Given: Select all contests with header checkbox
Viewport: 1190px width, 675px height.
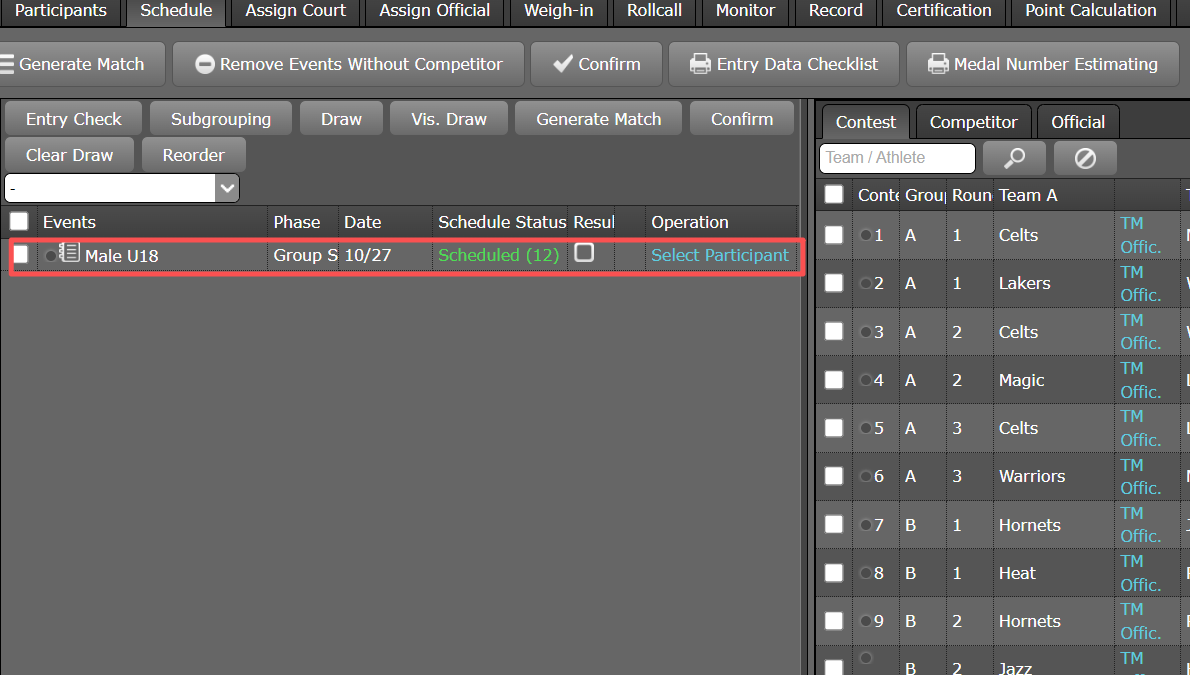Looking at the screenshot, I should (834, 195).
